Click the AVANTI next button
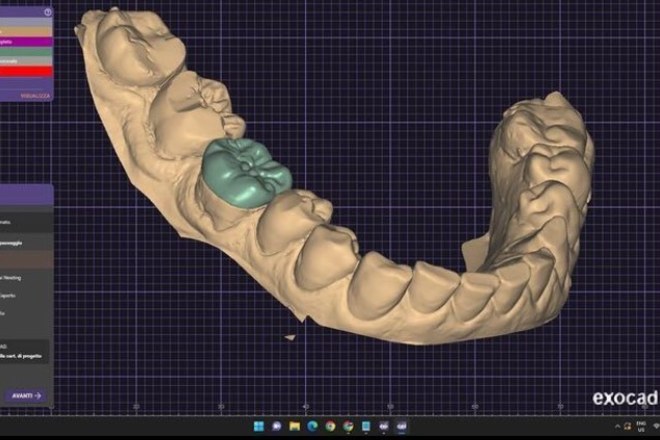This screenshot has width=660, height=440. (x=26, y=396)
